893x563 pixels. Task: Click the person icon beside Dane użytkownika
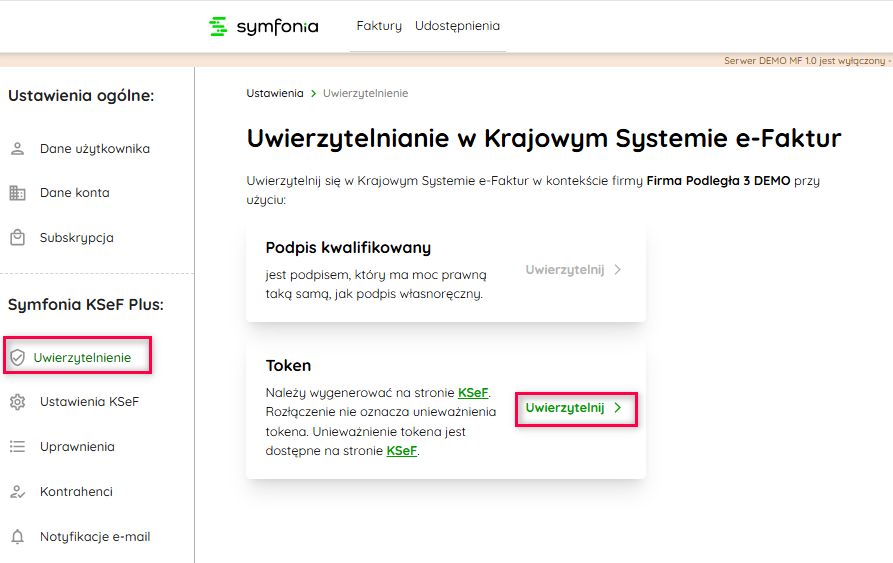[x=17, y=149]
